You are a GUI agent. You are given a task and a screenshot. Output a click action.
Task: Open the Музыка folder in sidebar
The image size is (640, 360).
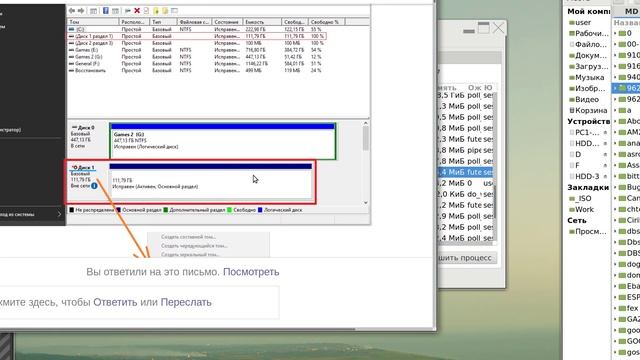(x=587, y=78)
